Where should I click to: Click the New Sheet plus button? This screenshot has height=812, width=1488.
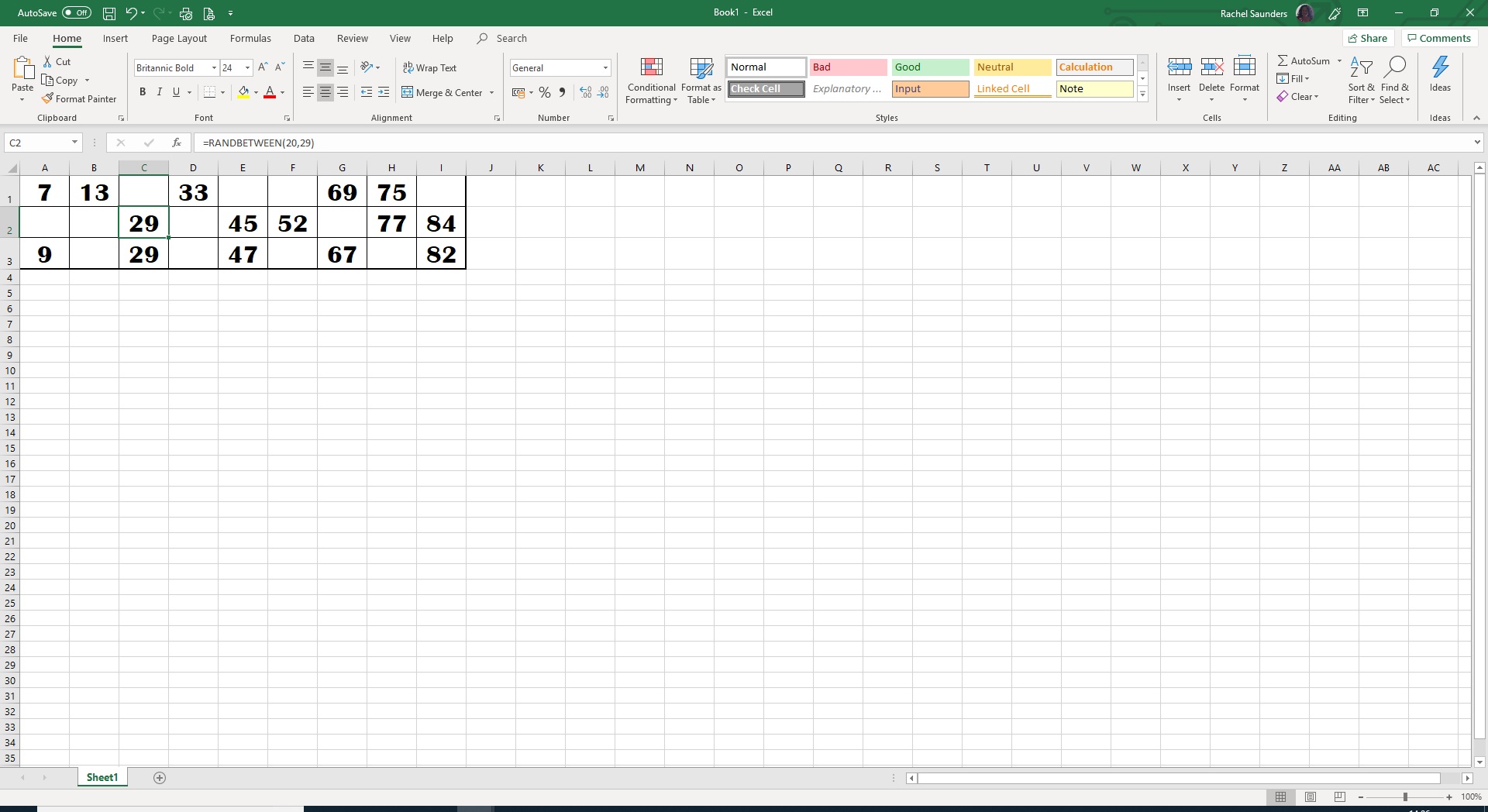click(x=160, y=778)
